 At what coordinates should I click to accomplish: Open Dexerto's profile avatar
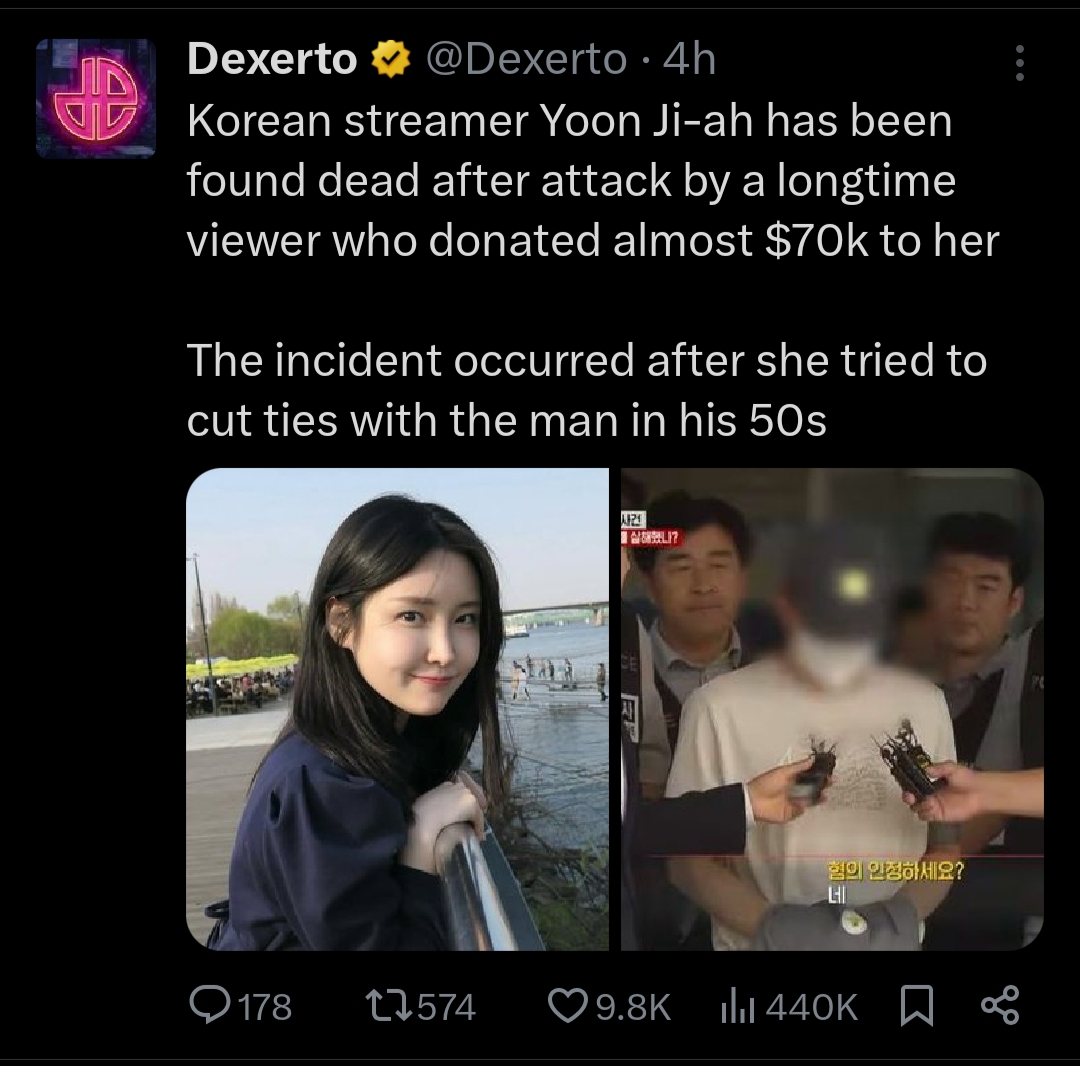pos(96,98)
